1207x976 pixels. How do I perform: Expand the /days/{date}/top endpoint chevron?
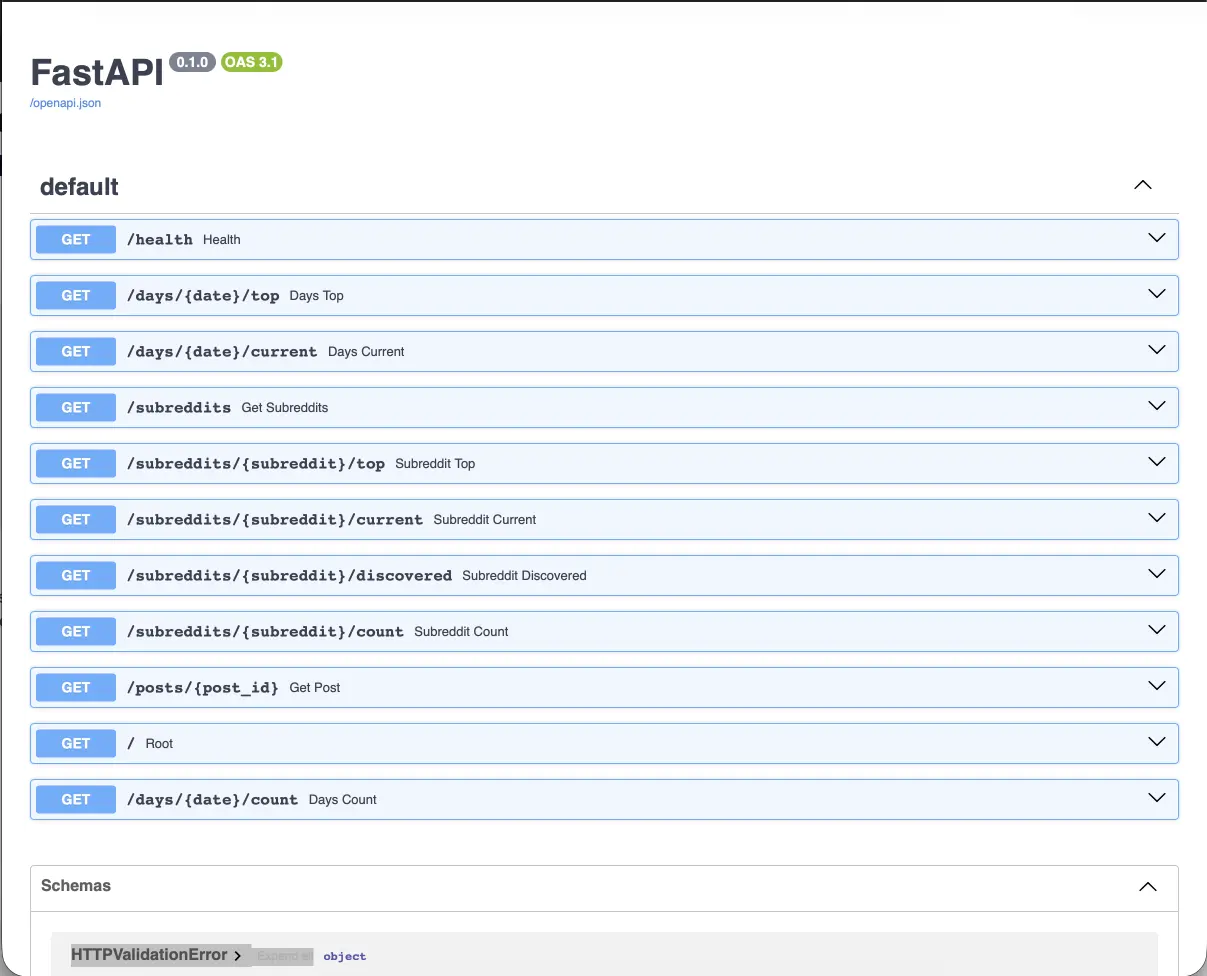[x=1157, y=294]
